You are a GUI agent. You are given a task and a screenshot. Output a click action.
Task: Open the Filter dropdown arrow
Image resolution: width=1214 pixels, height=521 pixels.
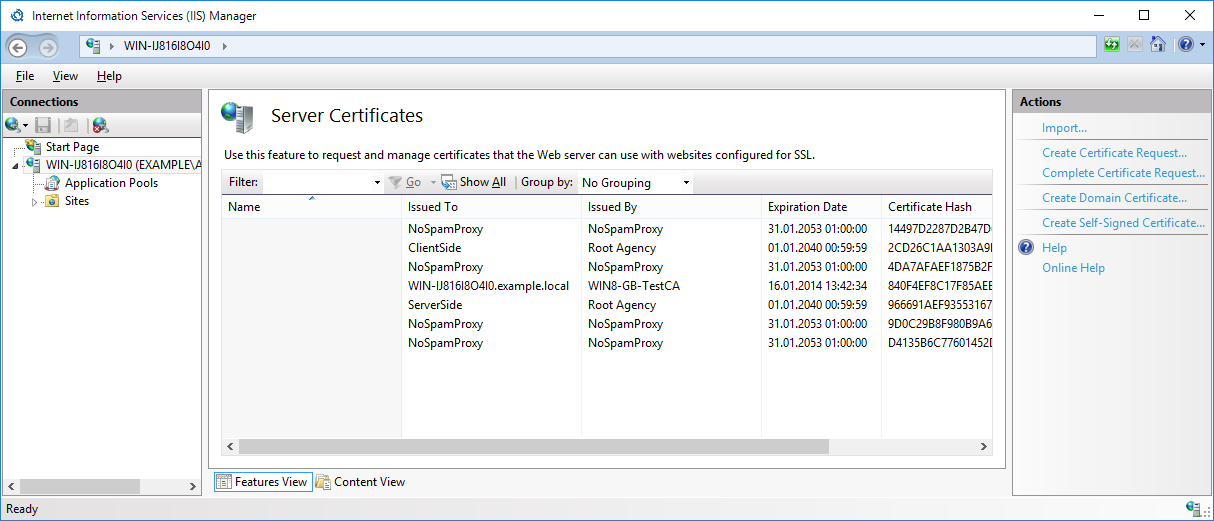point(377,183)
